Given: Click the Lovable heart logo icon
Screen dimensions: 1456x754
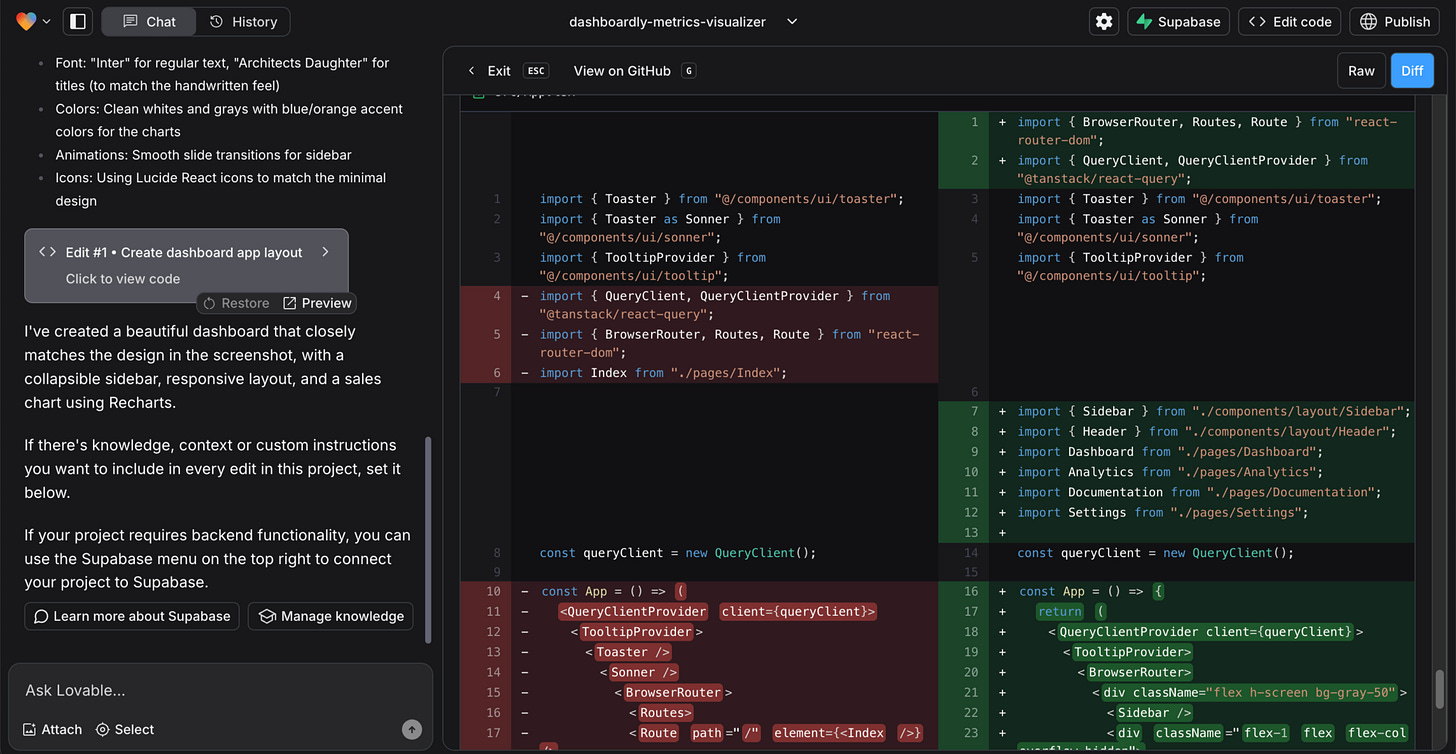Looking at the screenshot, I should [25, 21].
